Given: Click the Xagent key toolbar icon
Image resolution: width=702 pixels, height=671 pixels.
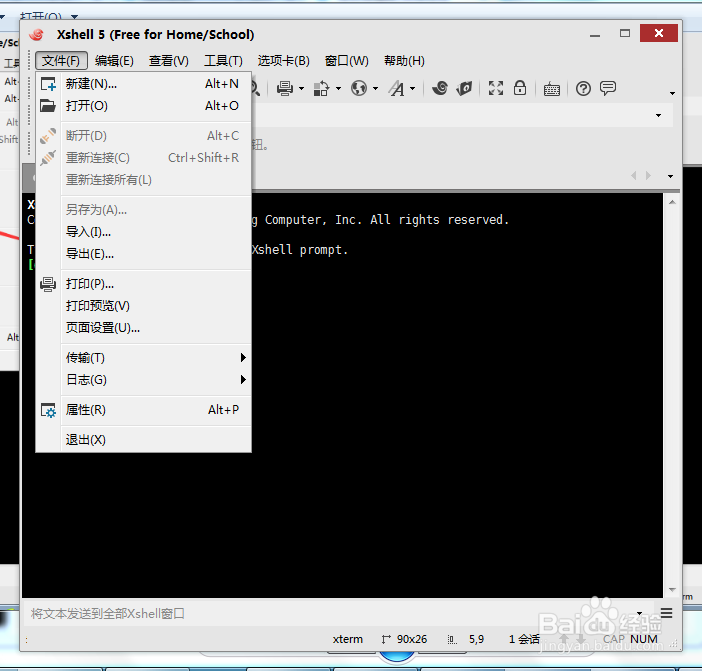Looking at the screenshot, I should coord(464,88).
